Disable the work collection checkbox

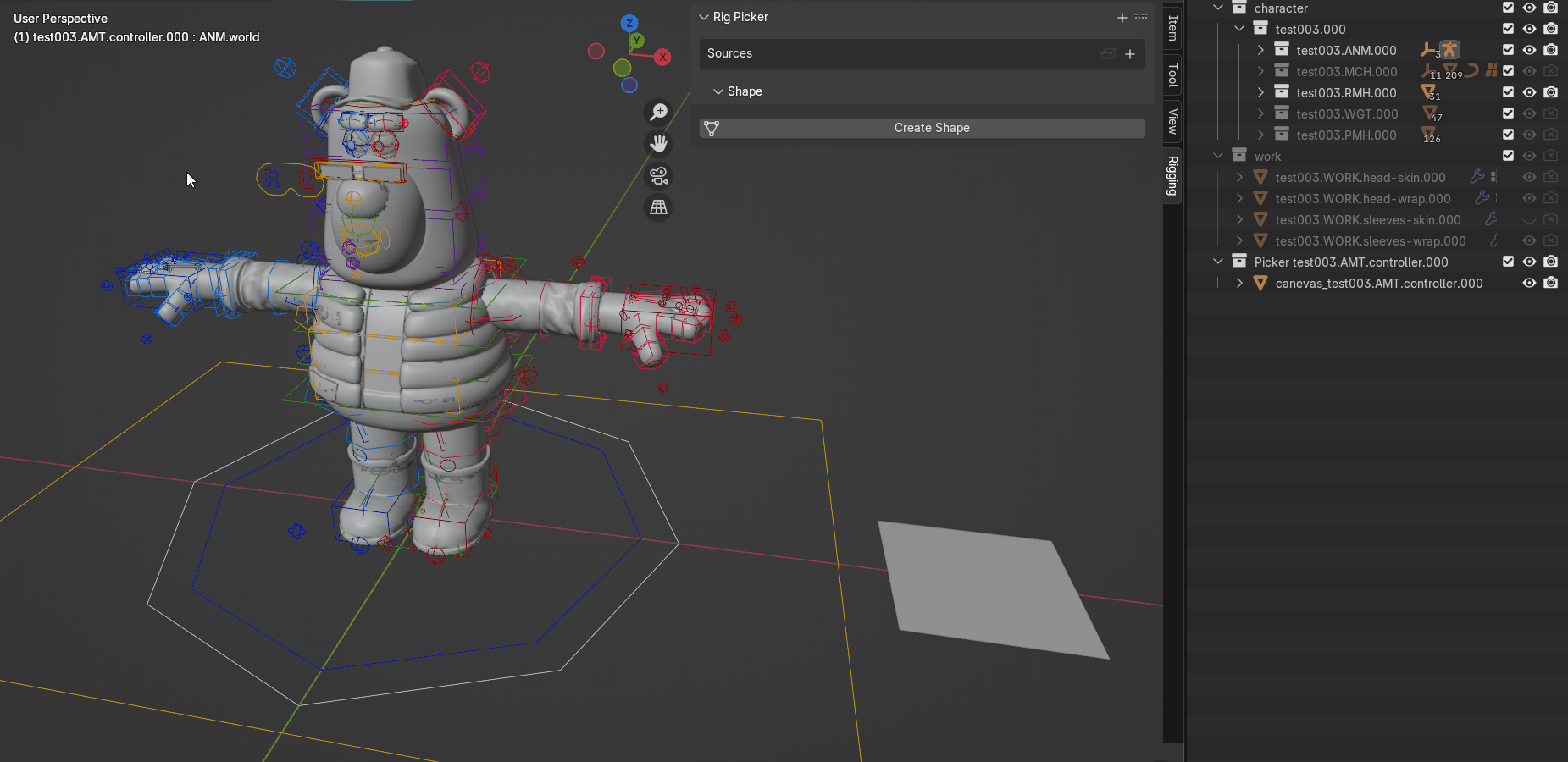pos(1508,156)
